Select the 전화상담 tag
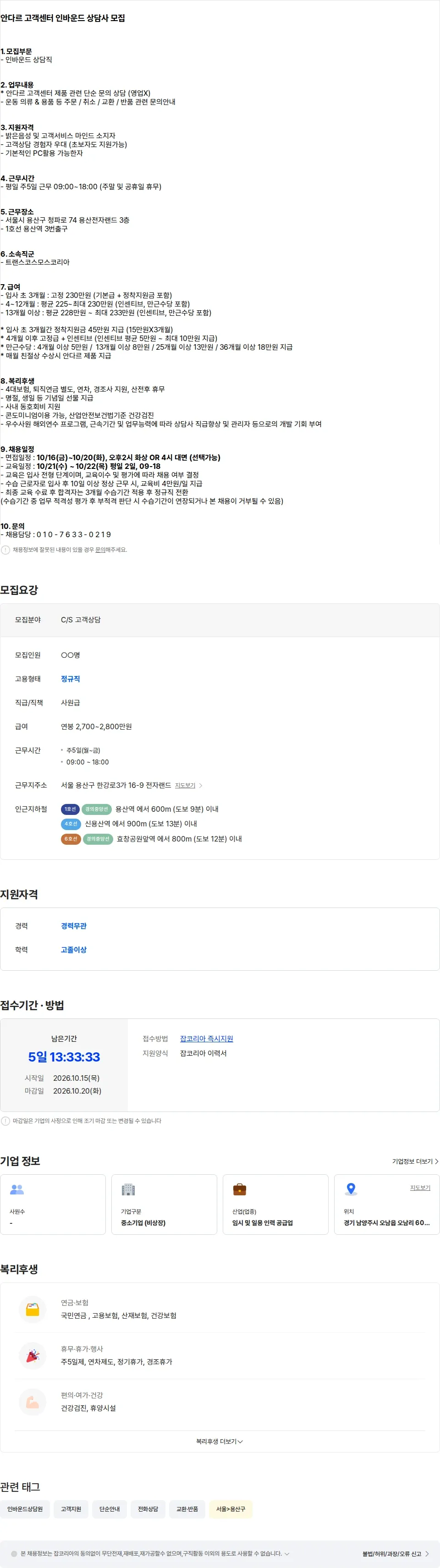440x1568 pixels. tap(148, 1509)
